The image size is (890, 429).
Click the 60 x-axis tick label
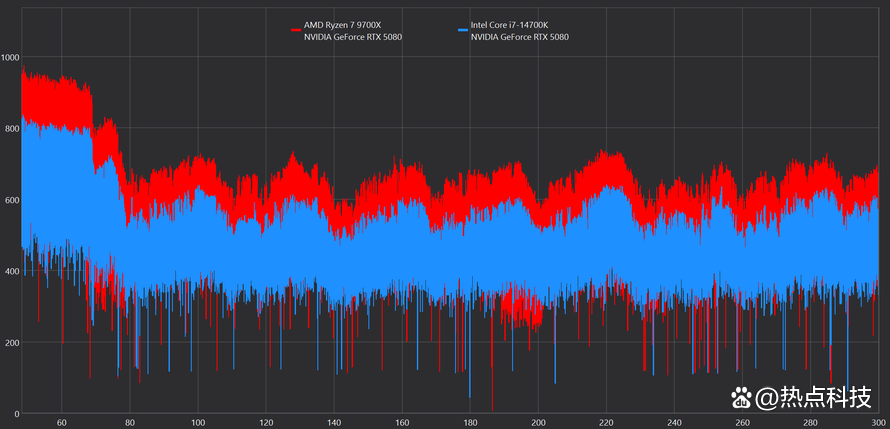click(62, 422)
